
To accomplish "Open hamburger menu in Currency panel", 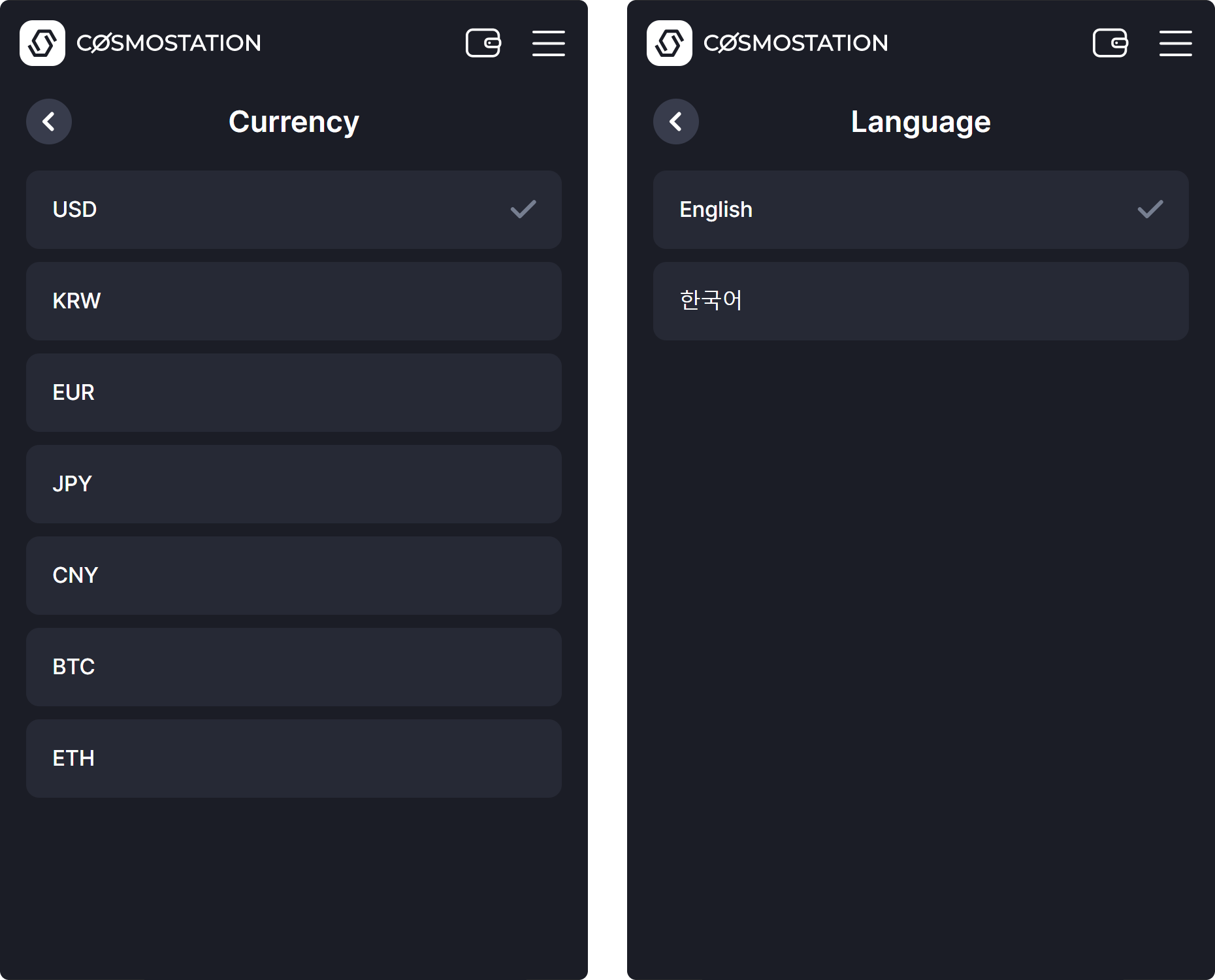I will 549,43.
